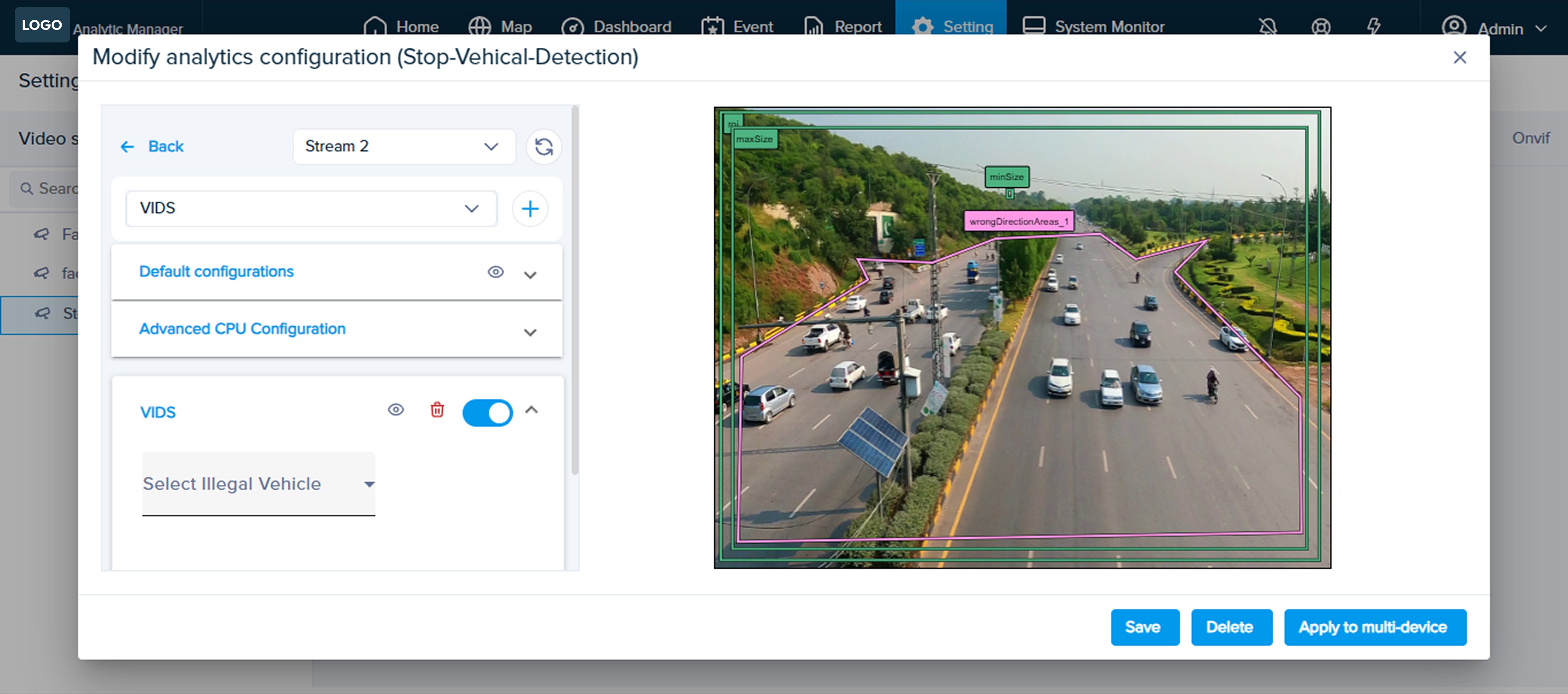The height and width of the screenshot is (694, 1568).
Task: Open Select Illegal Vehicle dropdown
Action: tap(258, 484)
